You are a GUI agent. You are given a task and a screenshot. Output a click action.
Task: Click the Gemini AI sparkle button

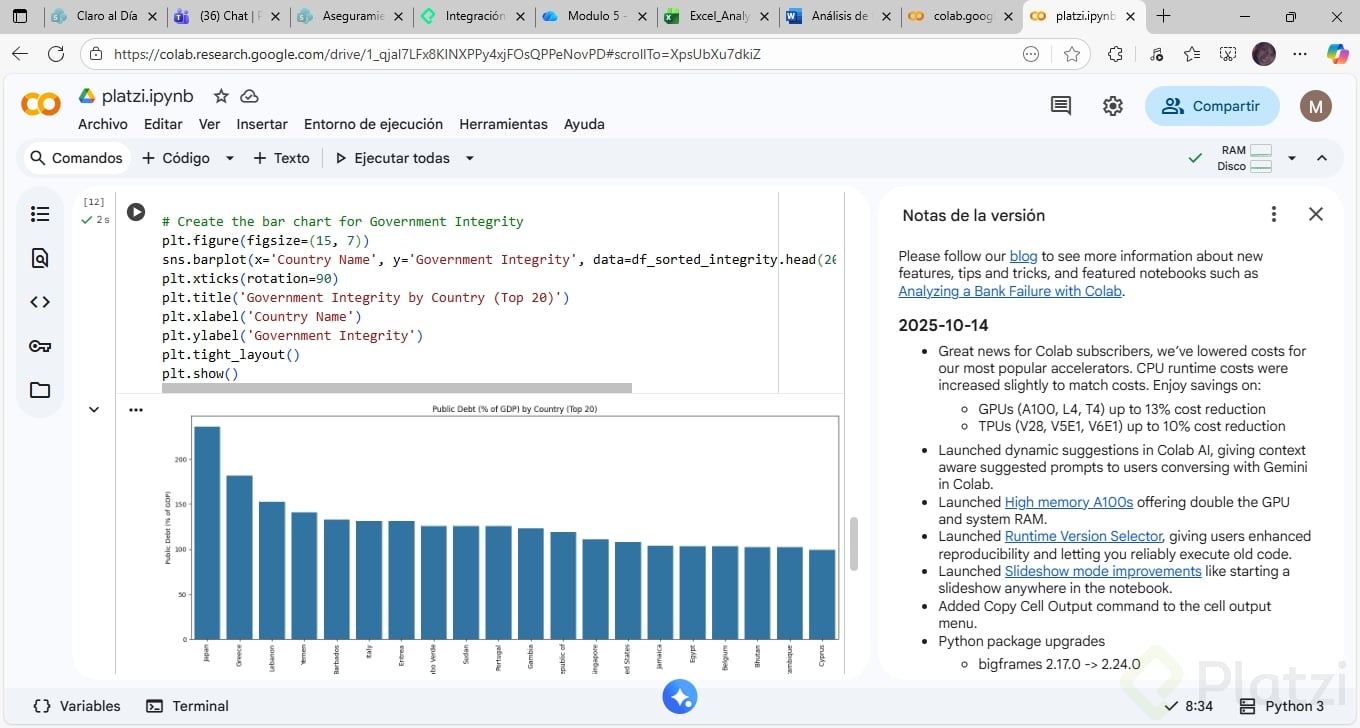(x=680, y=697)
